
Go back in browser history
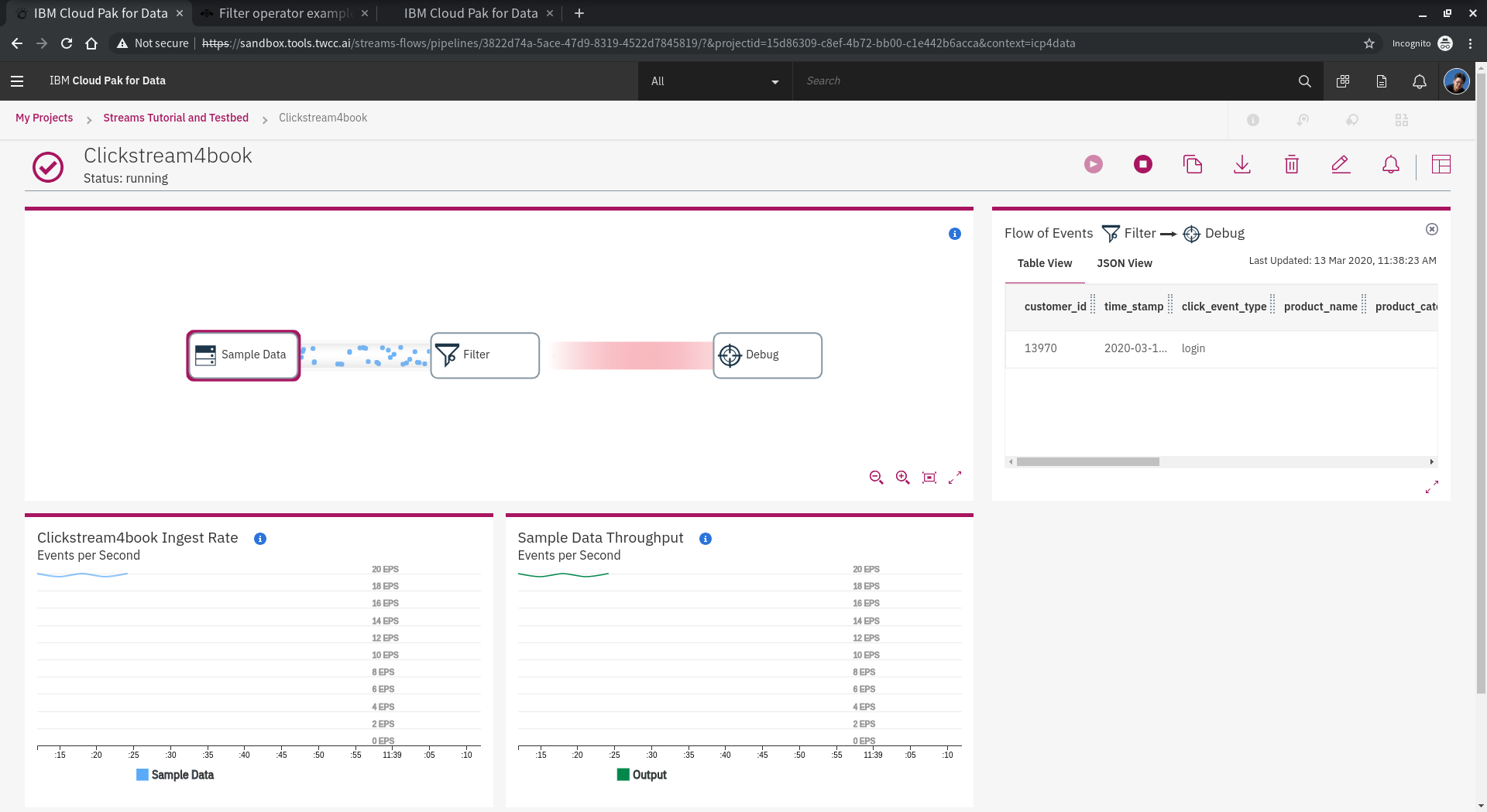pos(17,43)
